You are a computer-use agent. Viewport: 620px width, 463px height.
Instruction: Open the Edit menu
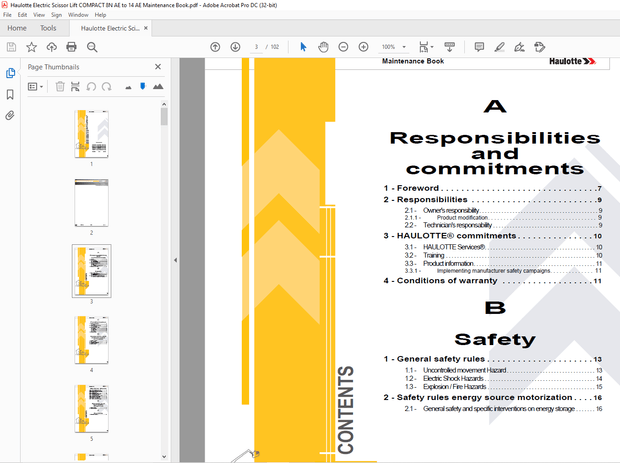pos(22,15)
